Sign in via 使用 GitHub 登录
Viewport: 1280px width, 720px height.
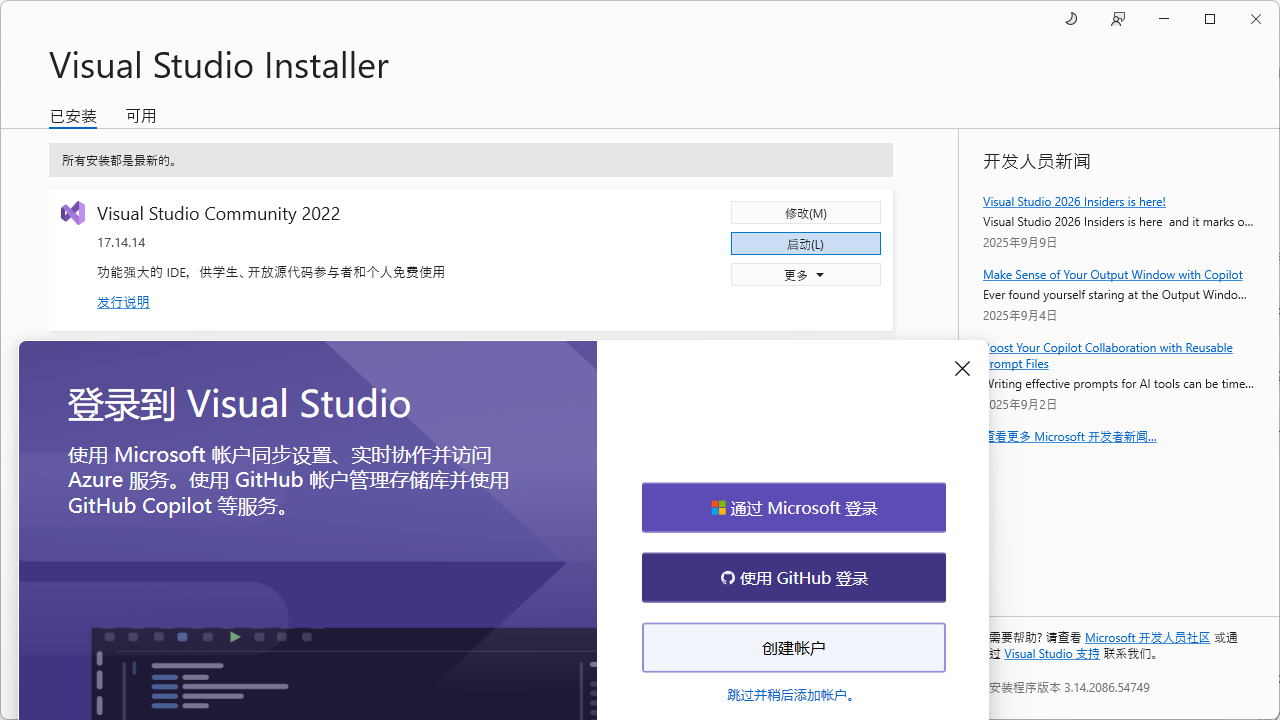coord(794,578)
